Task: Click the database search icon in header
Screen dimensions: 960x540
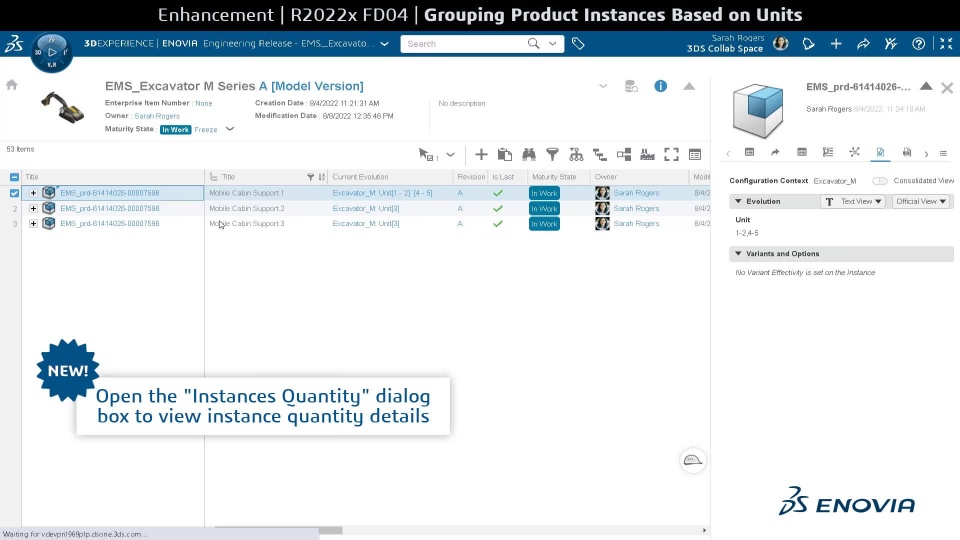Action: 631,86
